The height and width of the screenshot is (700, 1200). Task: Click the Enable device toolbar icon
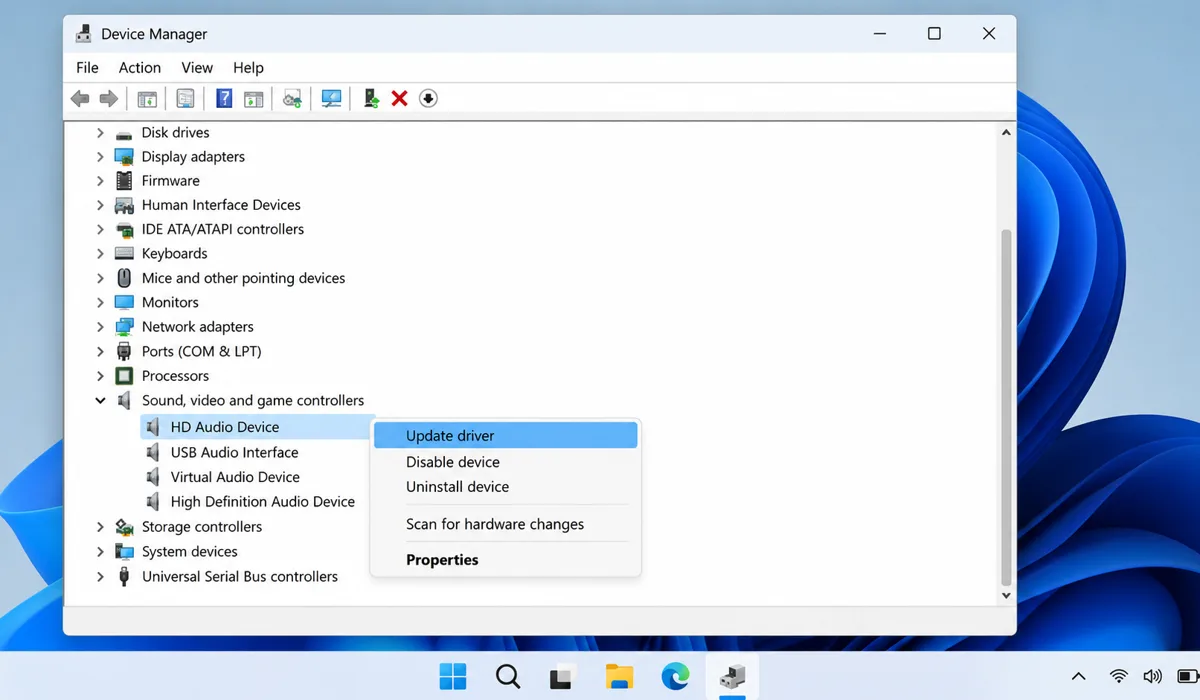[x=371, y=98]
